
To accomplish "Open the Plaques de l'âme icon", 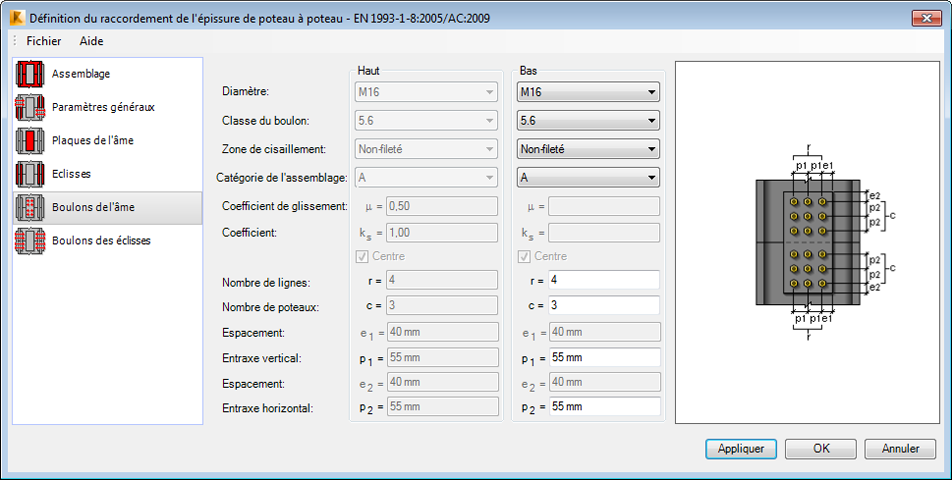I will point(30,140).
